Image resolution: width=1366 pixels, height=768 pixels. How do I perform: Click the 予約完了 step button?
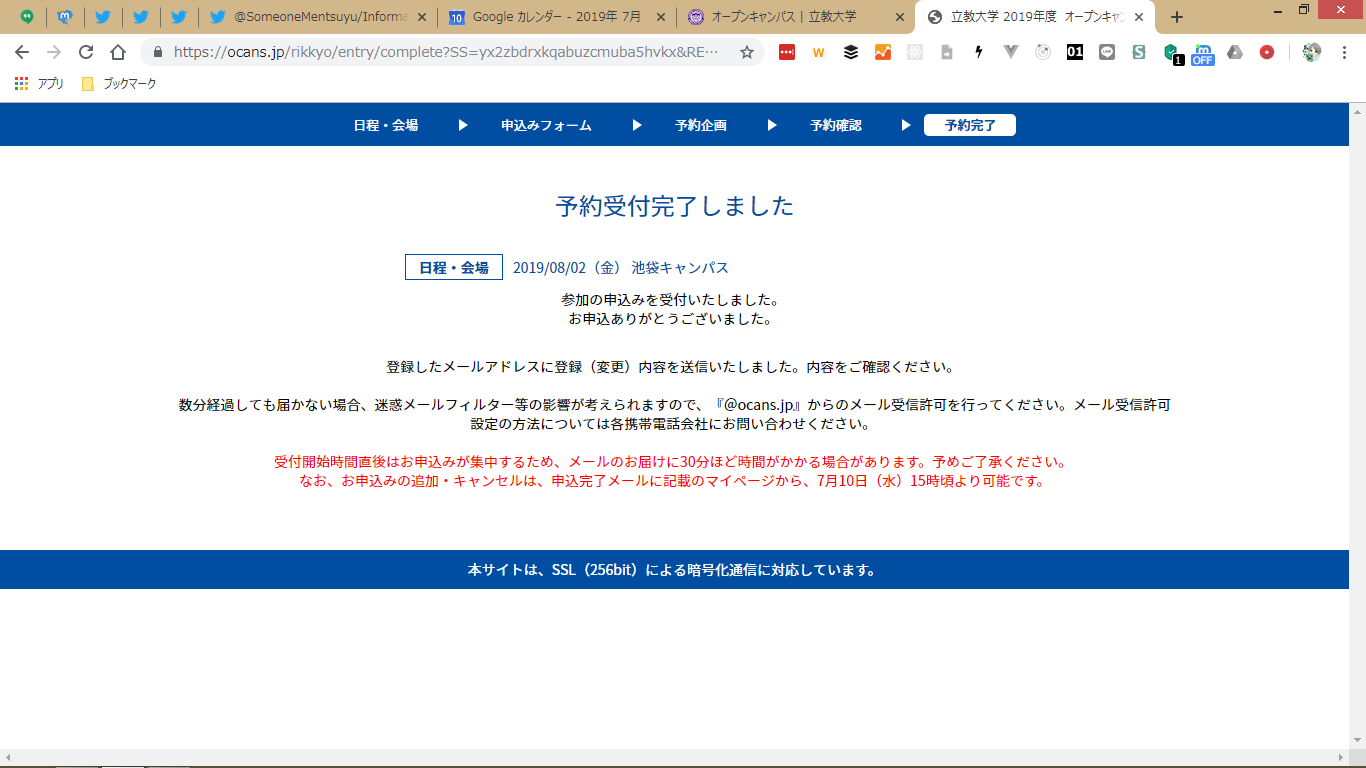[969, 125]
